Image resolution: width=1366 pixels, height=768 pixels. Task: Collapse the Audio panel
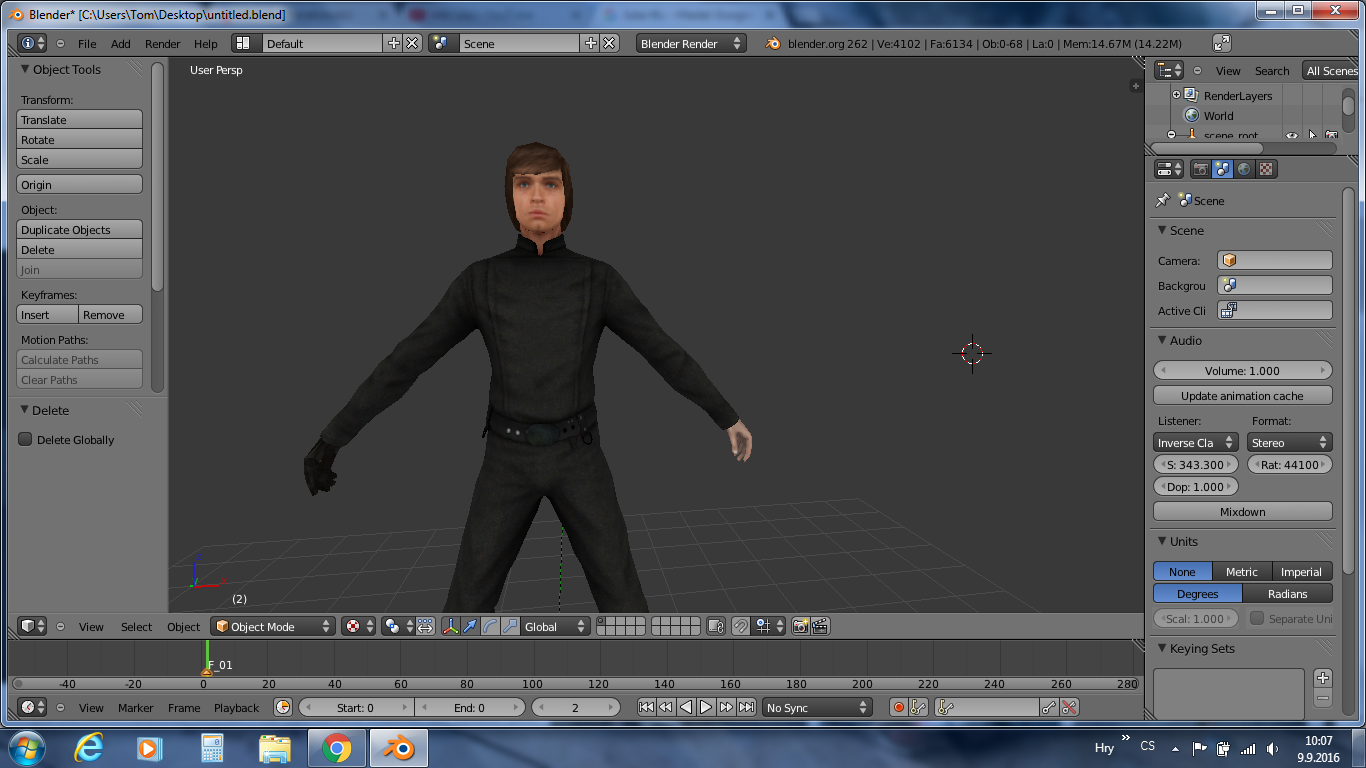pyautogui.click(x=1163, y=340)
